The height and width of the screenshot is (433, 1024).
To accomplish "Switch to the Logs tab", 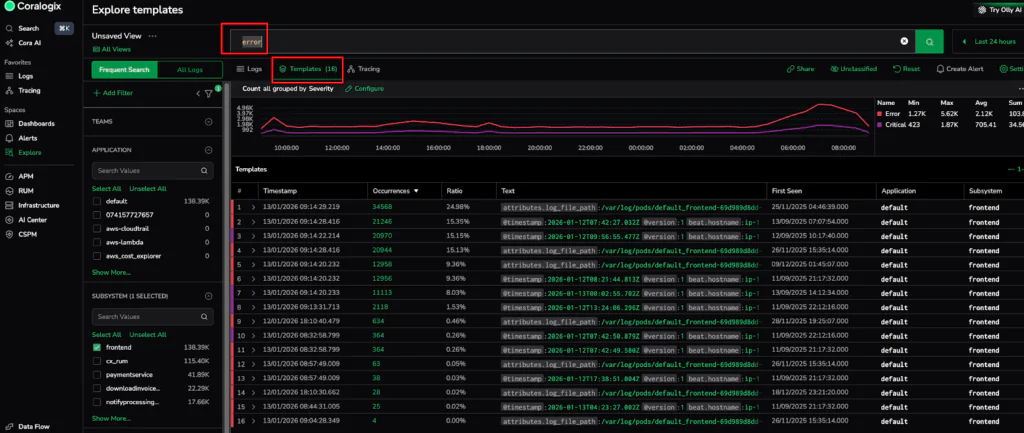I will (249, 69).
